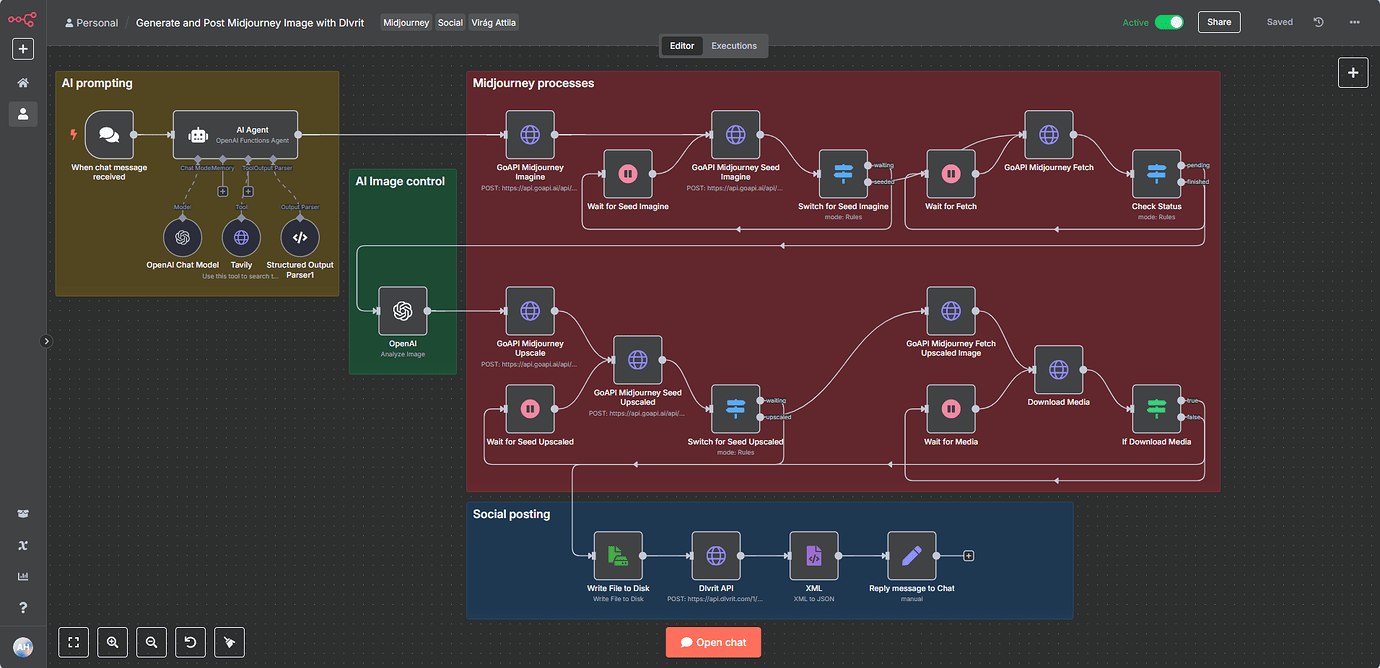The image size is (1380, 668).
Task: Open the workflow options ellipsis menu
Action: pyautogui.click(x=1355, y=21)
